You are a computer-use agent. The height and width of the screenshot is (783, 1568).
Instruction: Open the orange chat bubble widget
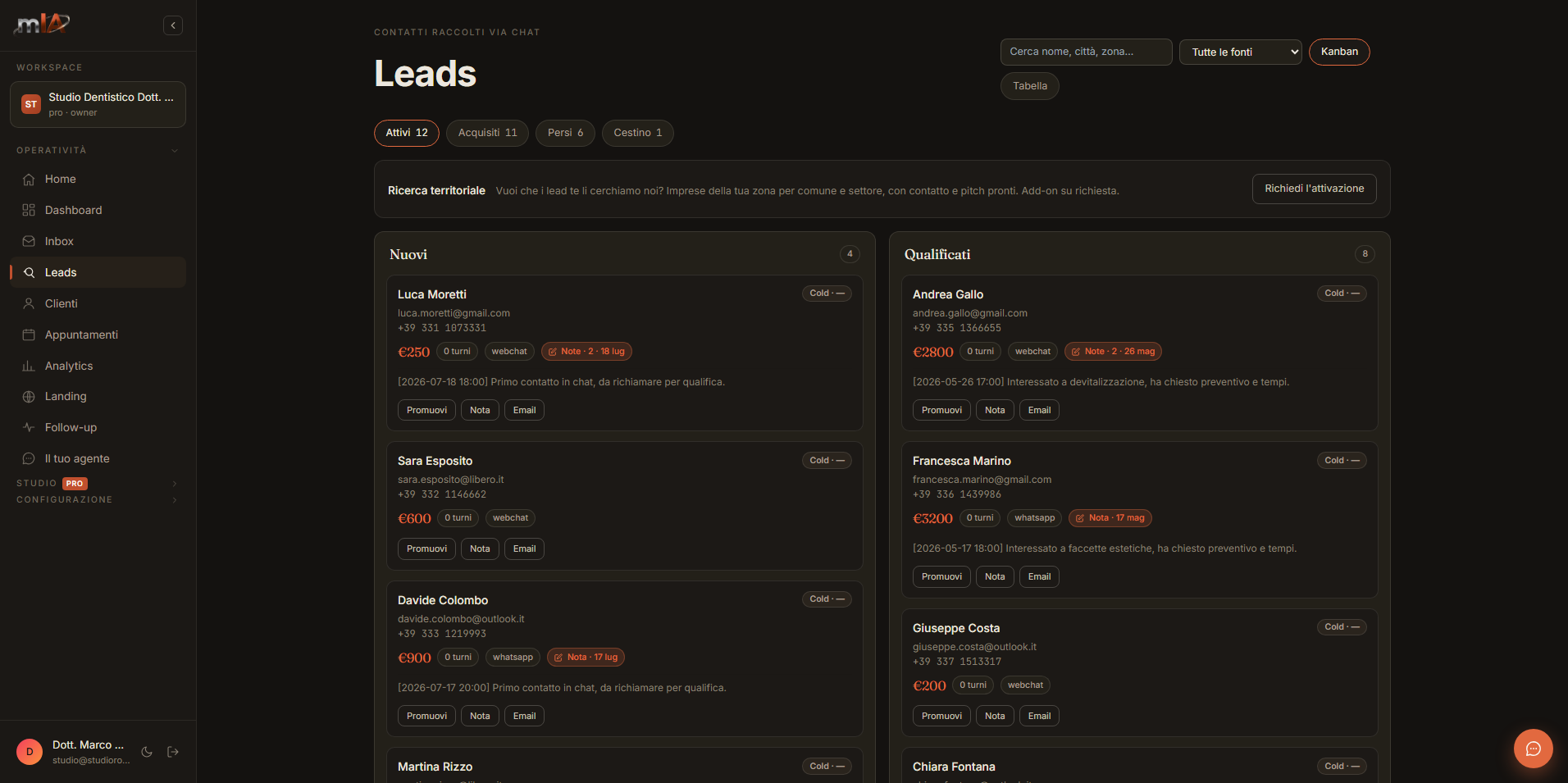(x=1533, y=749)
